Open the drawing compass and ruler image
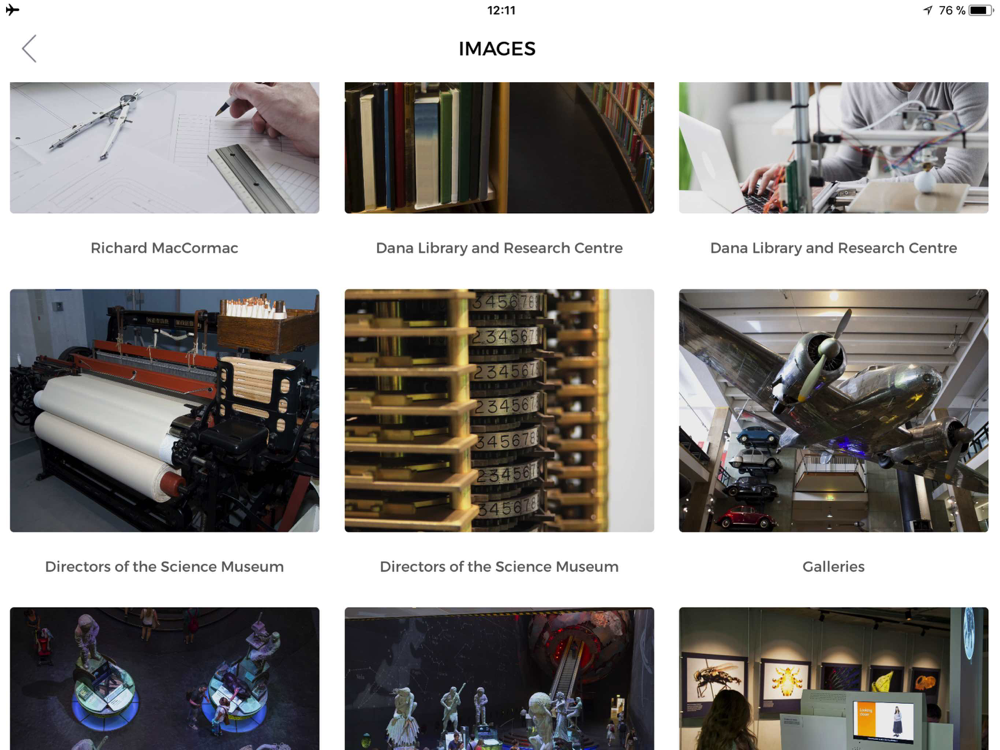Screen dimensions: 1000x750 (x=165, y=147)
